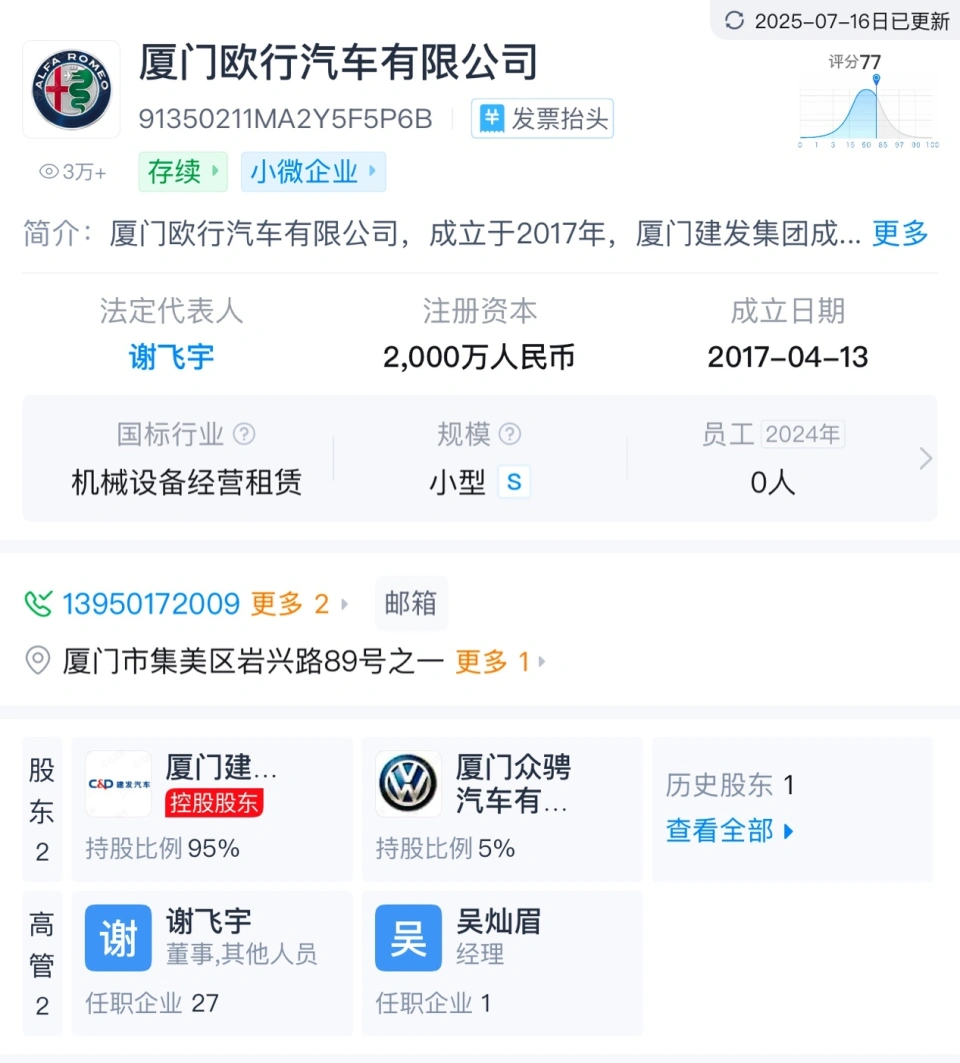Click the Alfa Romeo company logo
The width and height of the screenshot is (960, 1063).
click(x=71, y=89)
